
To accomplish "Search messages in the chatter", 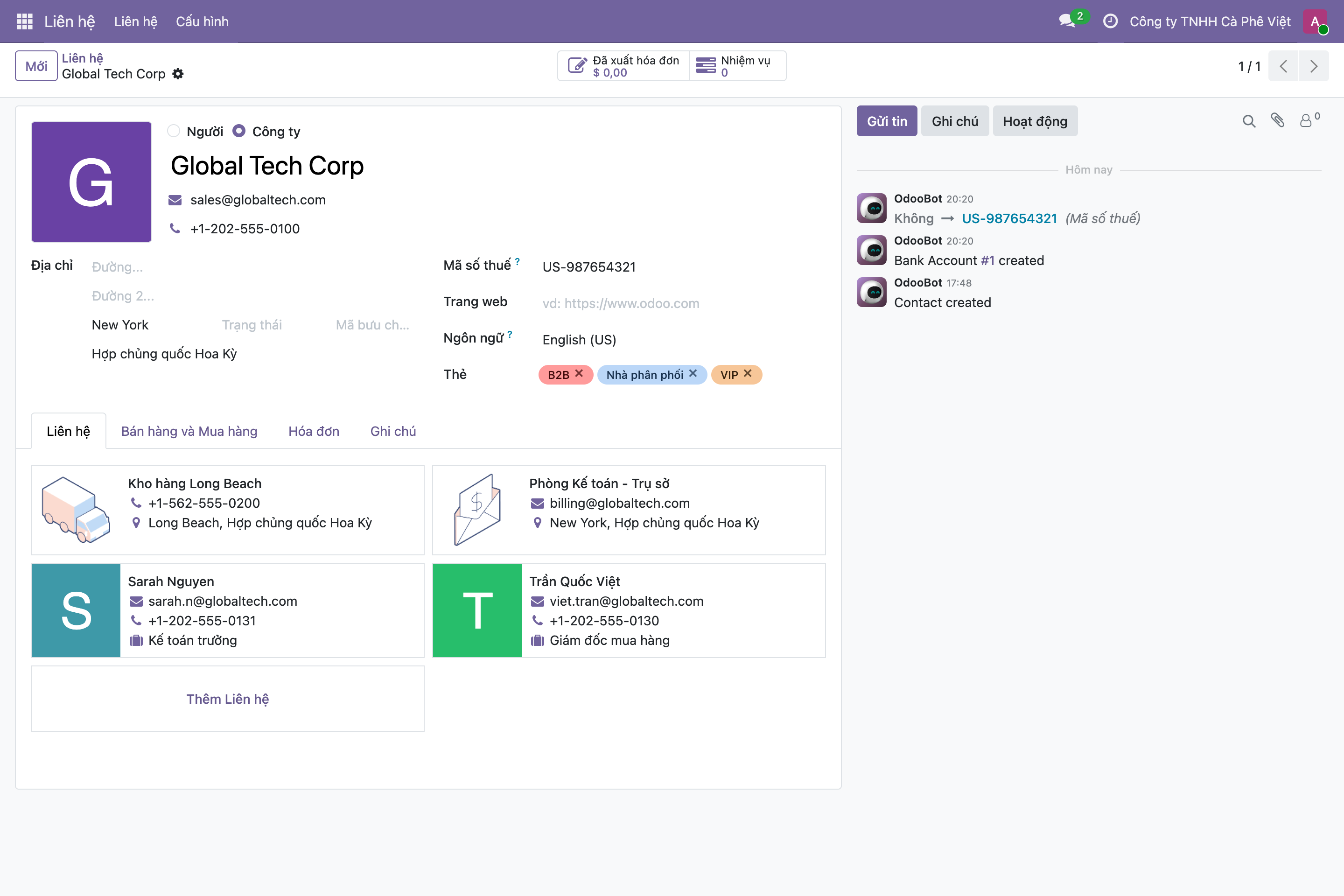I will click(x=1249, y=121).
